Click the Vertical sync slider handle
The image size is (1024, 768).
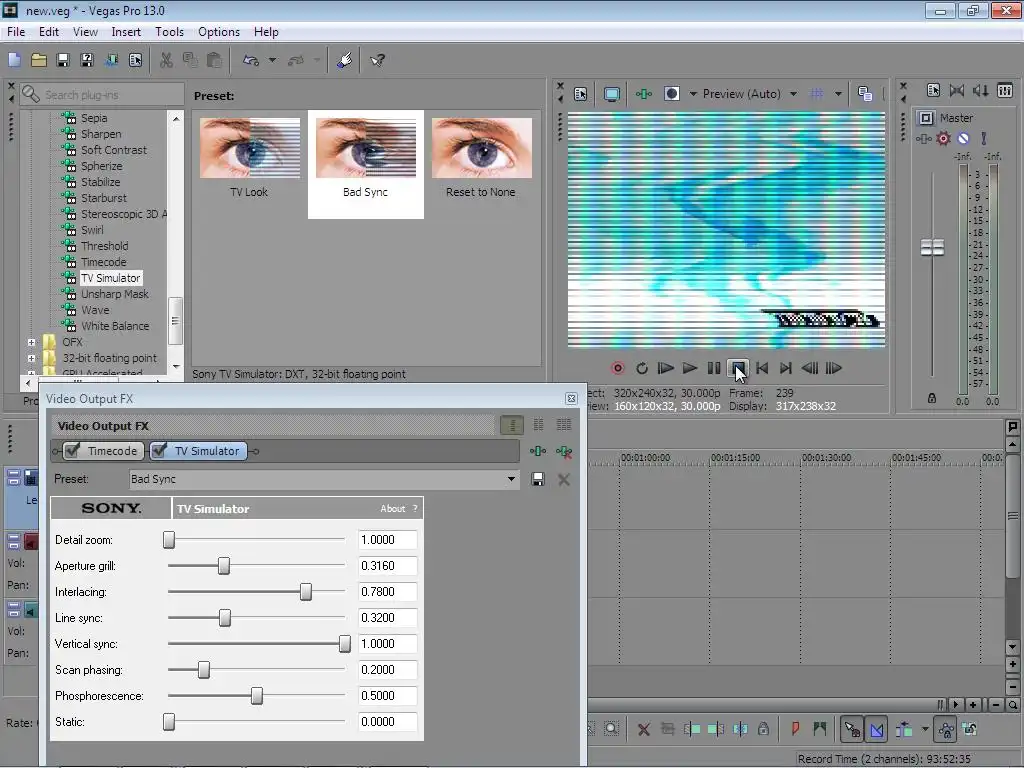[x=344, y=644]
